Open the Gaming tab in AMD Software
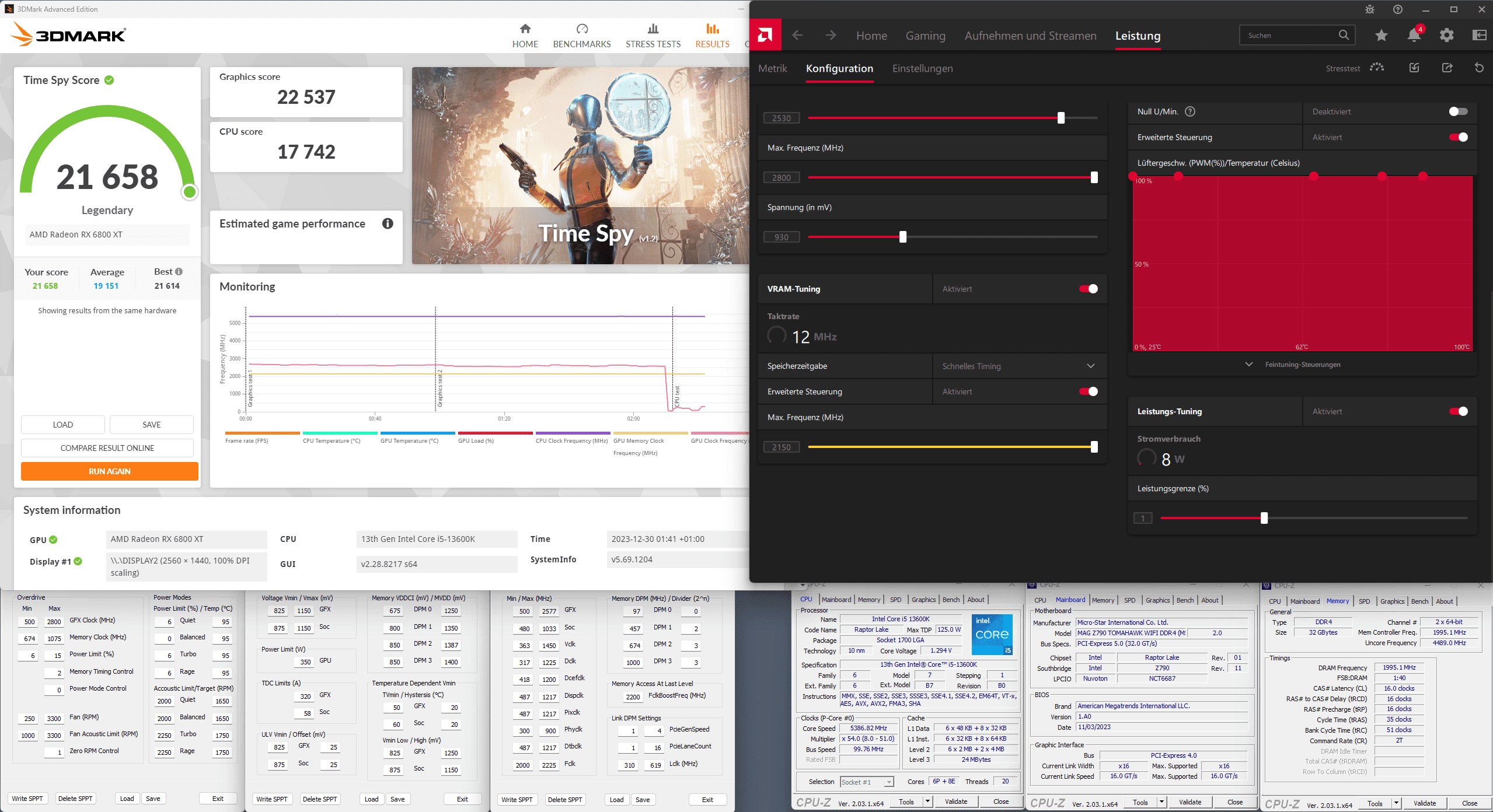 [x=925, y=36]
